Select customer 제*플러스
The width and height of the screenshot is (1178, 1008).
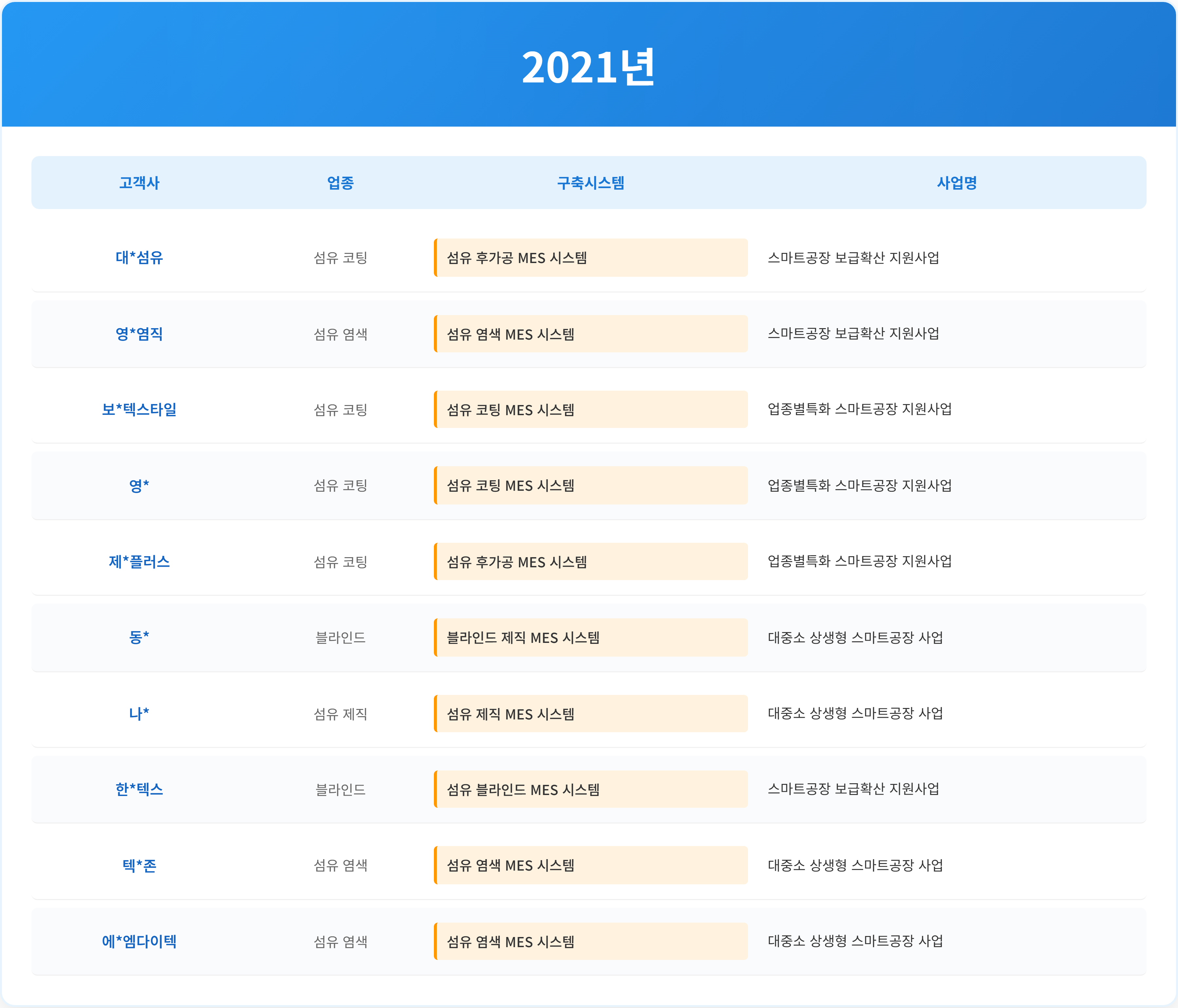point(139,562)
